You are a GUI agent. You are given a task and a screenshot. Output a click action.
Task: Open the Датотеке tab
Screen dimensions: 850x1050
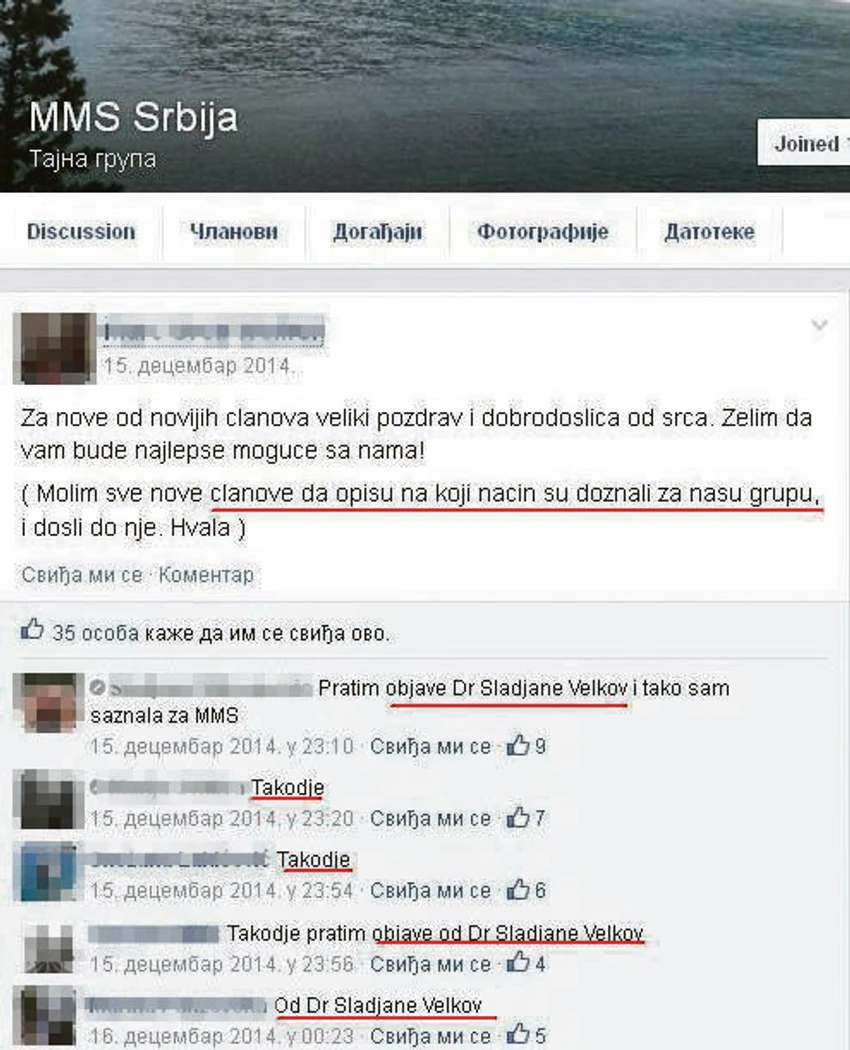709,232
